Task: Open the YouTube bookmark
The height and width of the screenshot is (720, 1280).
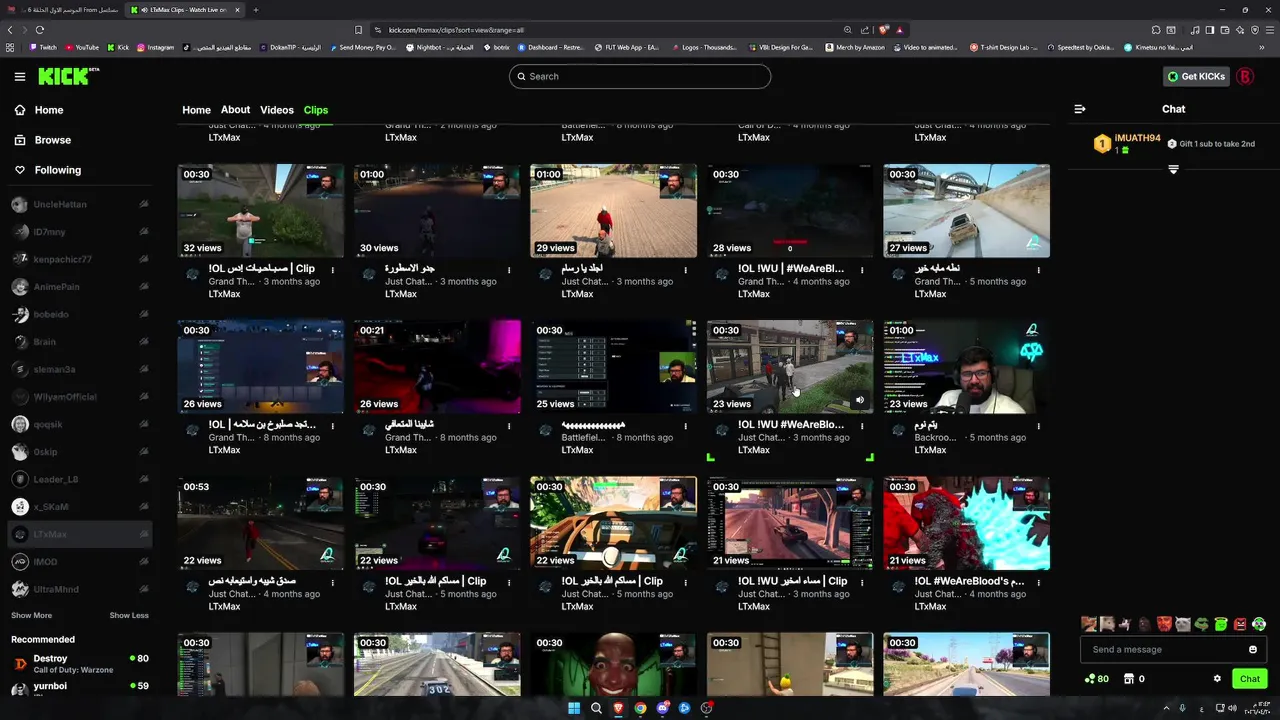Action: click(82, 47)
